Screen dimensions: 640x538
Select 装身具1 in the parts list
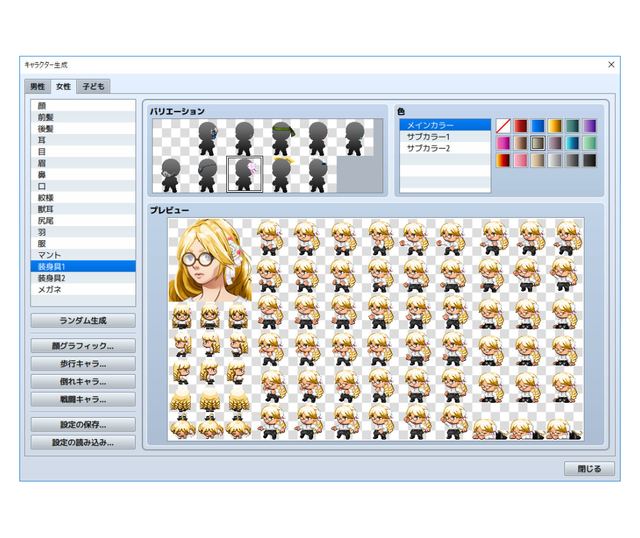tap(83, 267)
